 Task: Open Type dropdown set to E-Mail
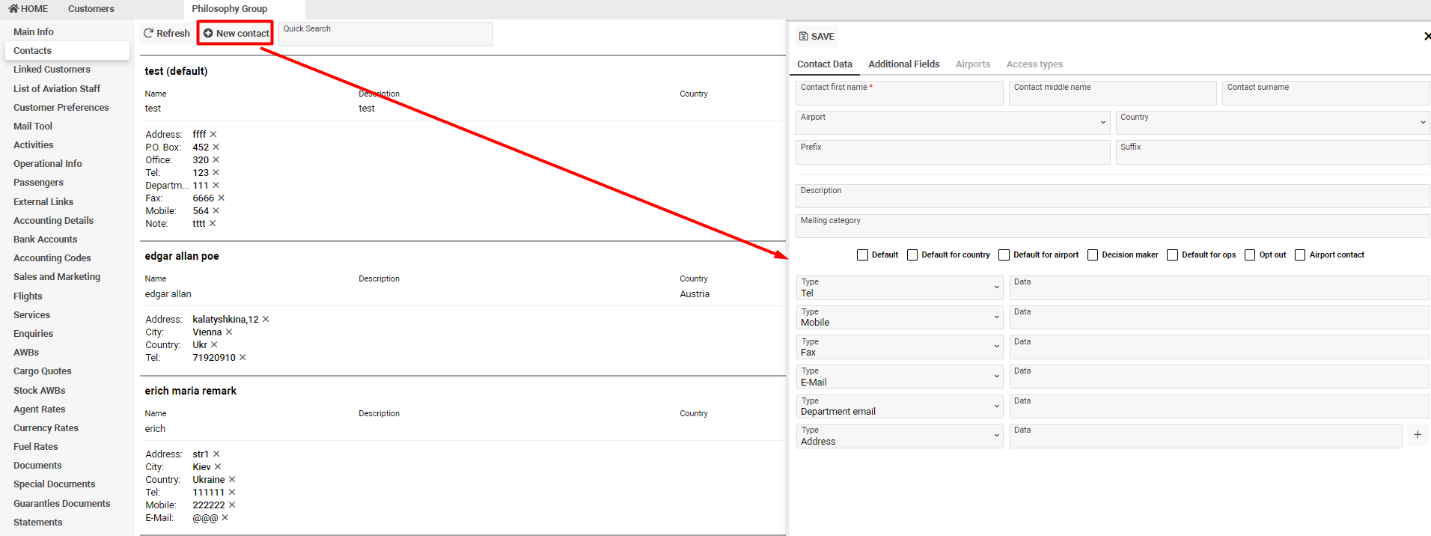(x=899, y=376)
